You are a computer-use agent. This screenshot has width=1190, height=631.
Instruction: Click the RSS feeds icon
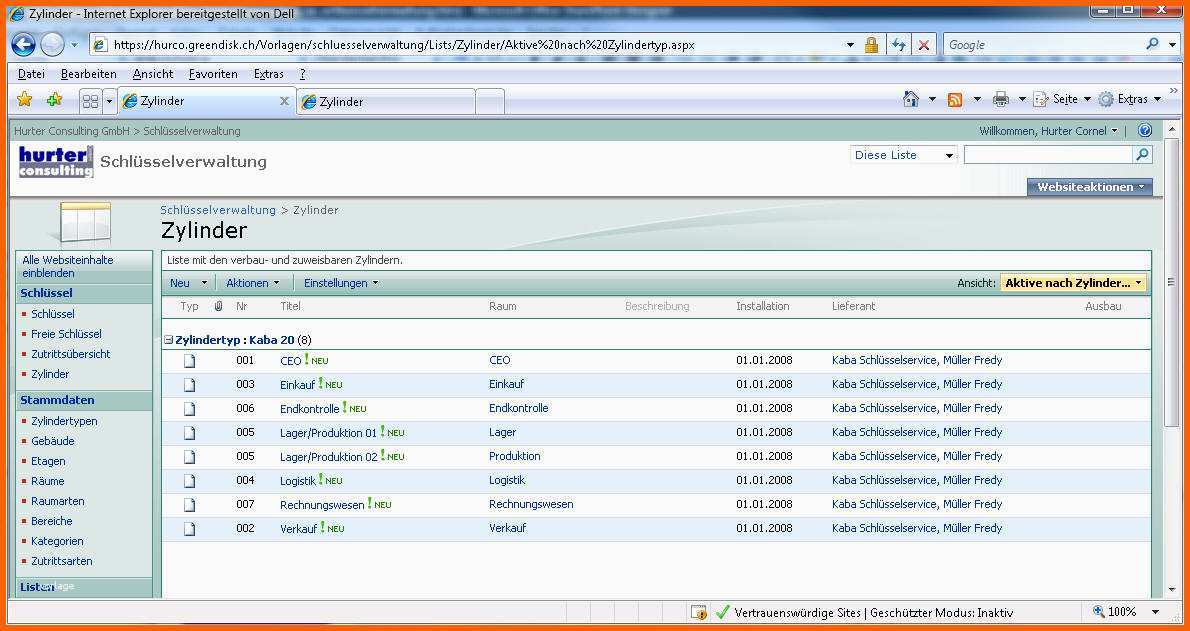955,99
